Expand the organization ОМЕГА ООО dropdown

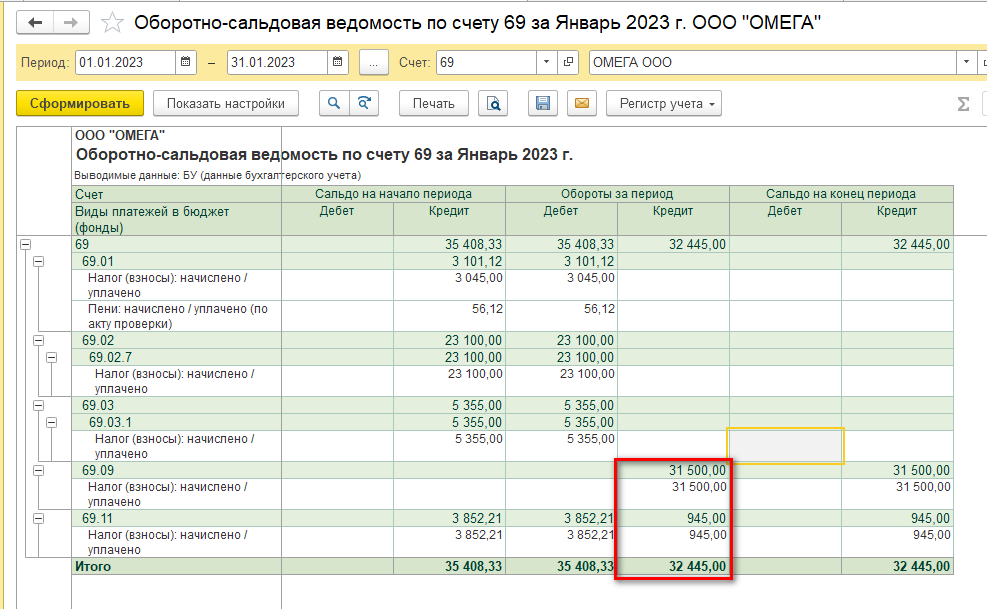[x=966, y=62]
